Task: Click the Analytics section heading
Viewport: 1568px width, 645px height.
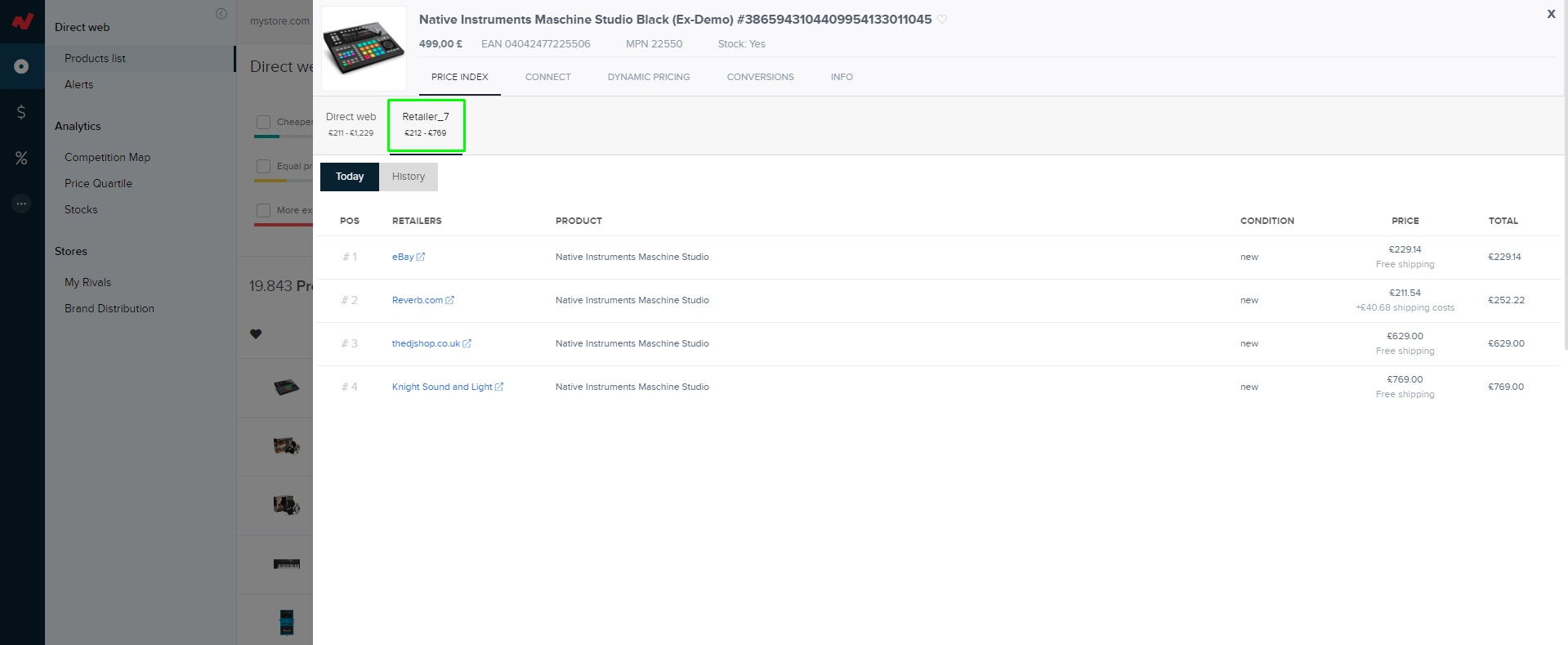Action: [x=78, y=126]
